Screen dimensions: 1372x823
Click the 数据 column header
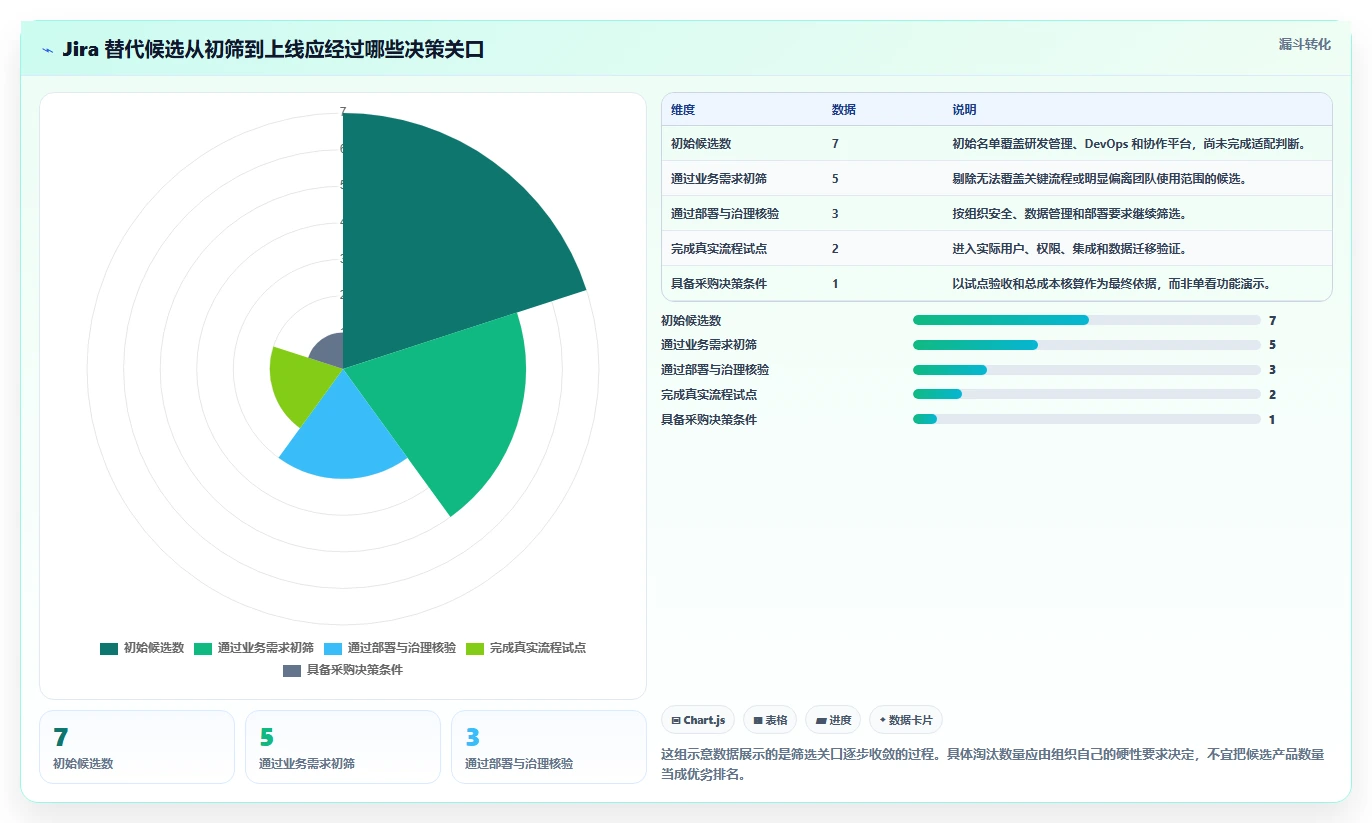click(843, 110)
